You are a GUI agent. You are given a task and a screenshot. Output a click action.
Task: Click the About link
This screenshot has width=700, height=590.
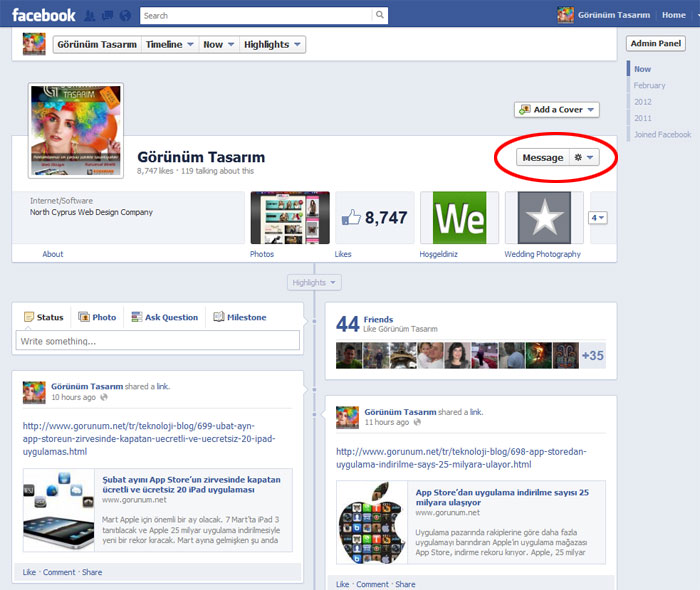point(53,254)
